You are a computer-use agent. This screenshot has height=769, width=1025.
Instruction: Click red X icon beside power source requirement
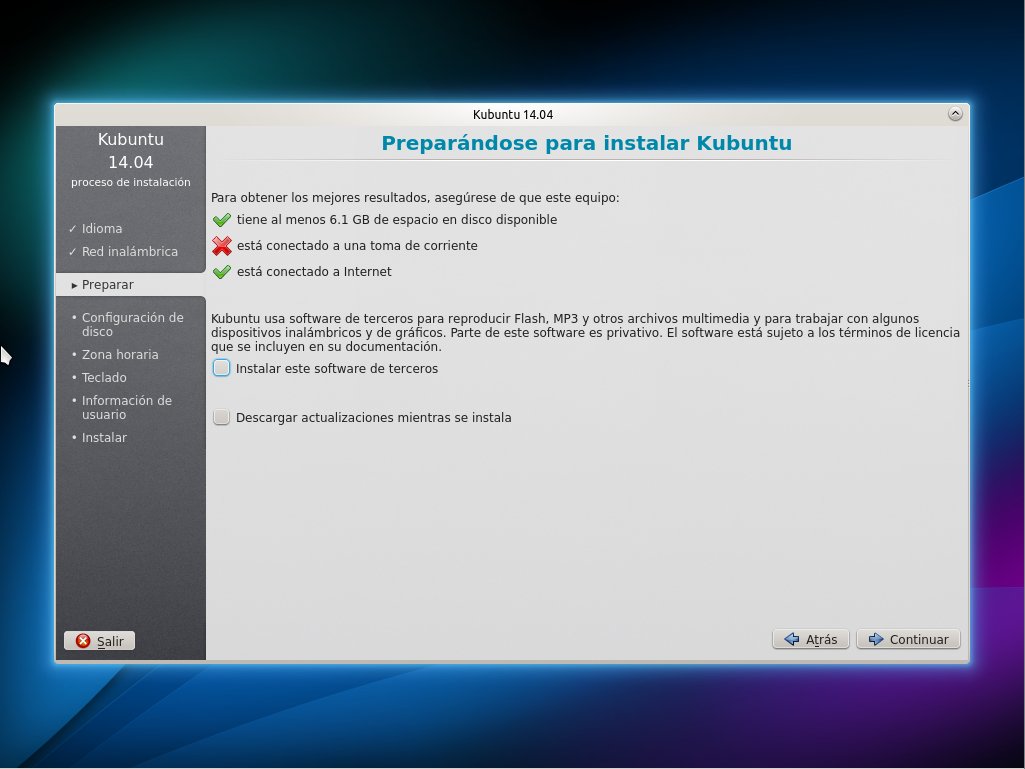[x=222, y=246]
